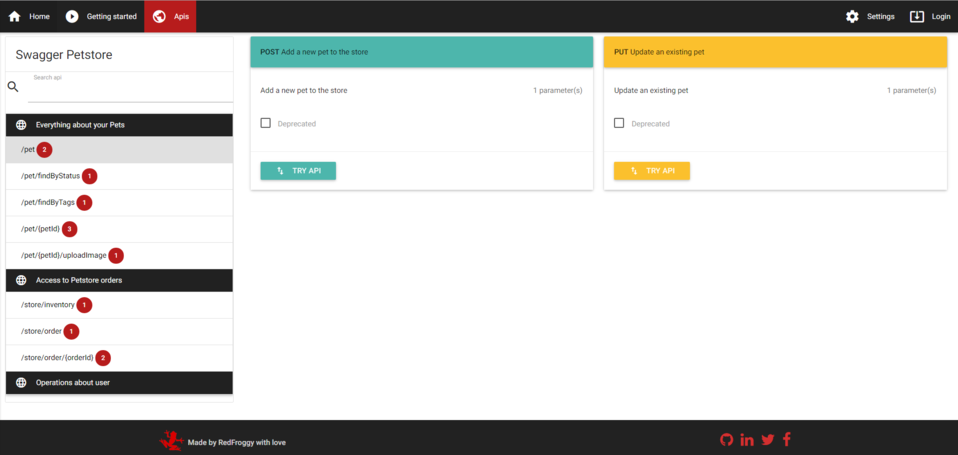Toggle Deprecated checkbox in POST card

(266, 123)
